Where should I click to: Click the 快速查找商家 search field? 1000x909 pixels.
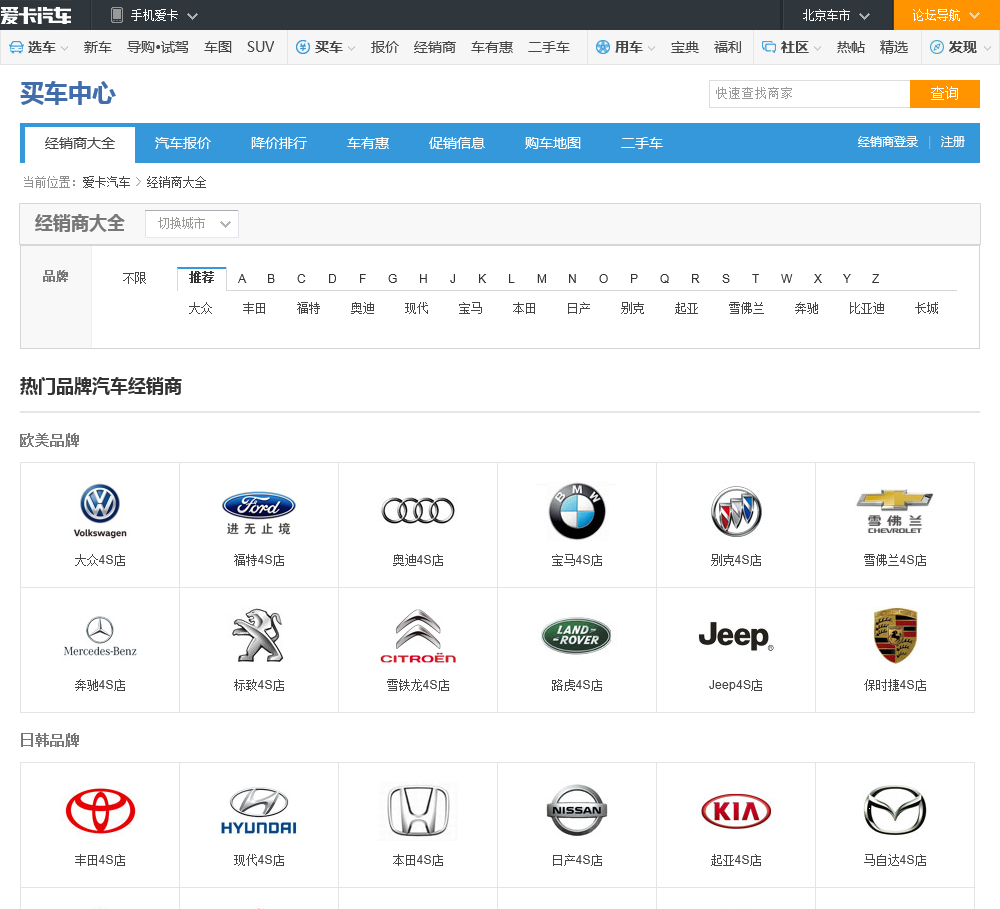tap(809, 94)
